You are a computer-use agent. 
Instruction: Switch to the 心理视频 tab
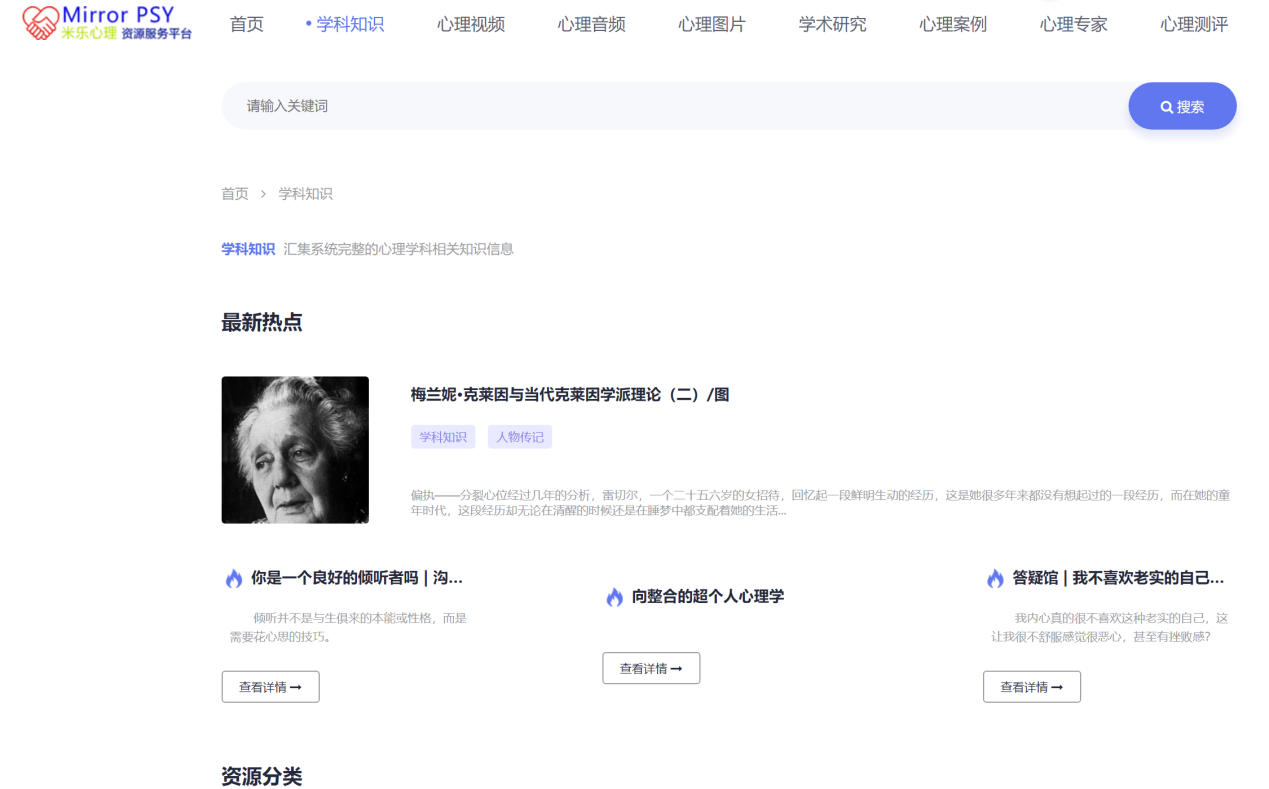[x=470, y=24]
